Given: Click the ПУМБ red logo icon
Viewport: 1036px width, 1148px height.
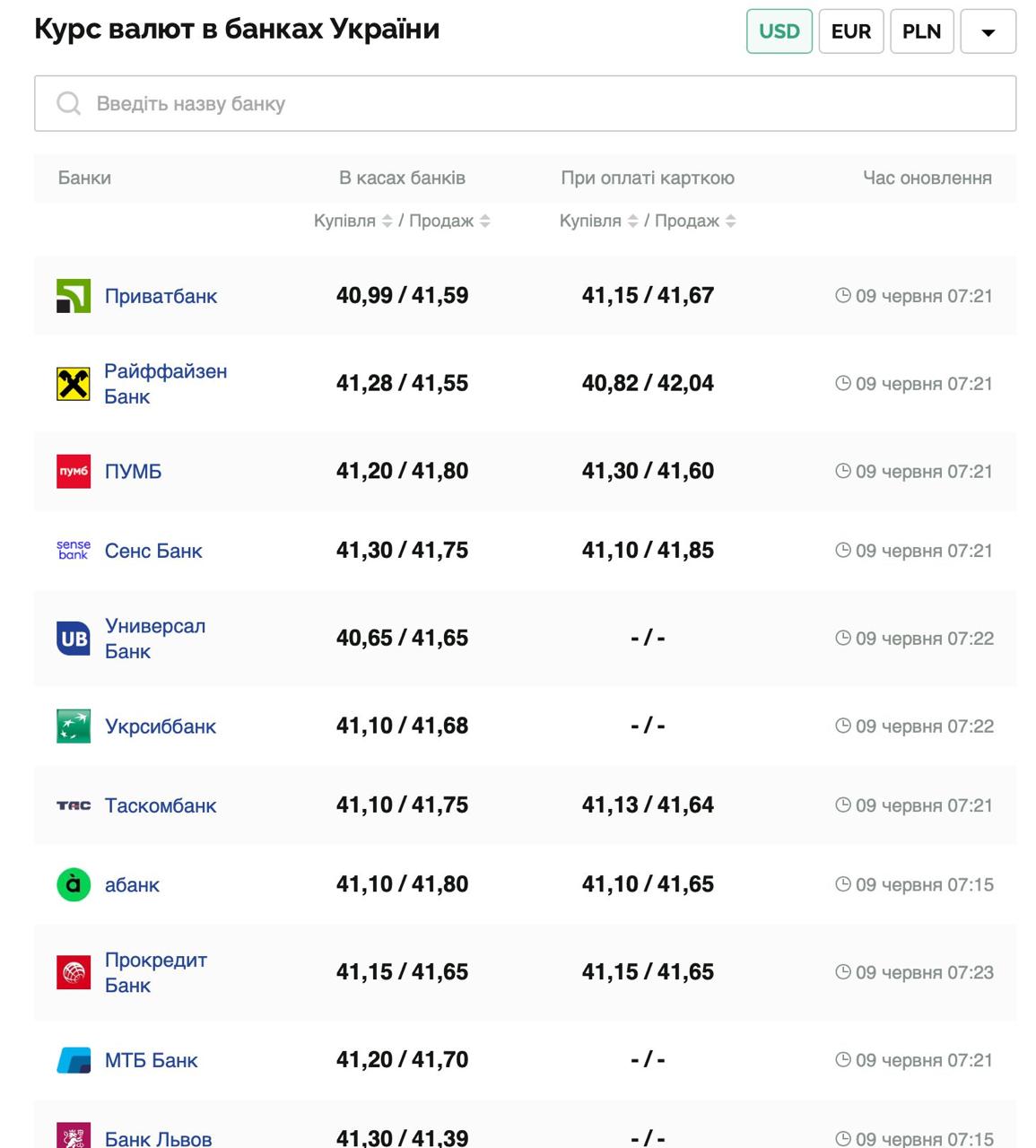Looking at the screenshot, I should [74, 472].
